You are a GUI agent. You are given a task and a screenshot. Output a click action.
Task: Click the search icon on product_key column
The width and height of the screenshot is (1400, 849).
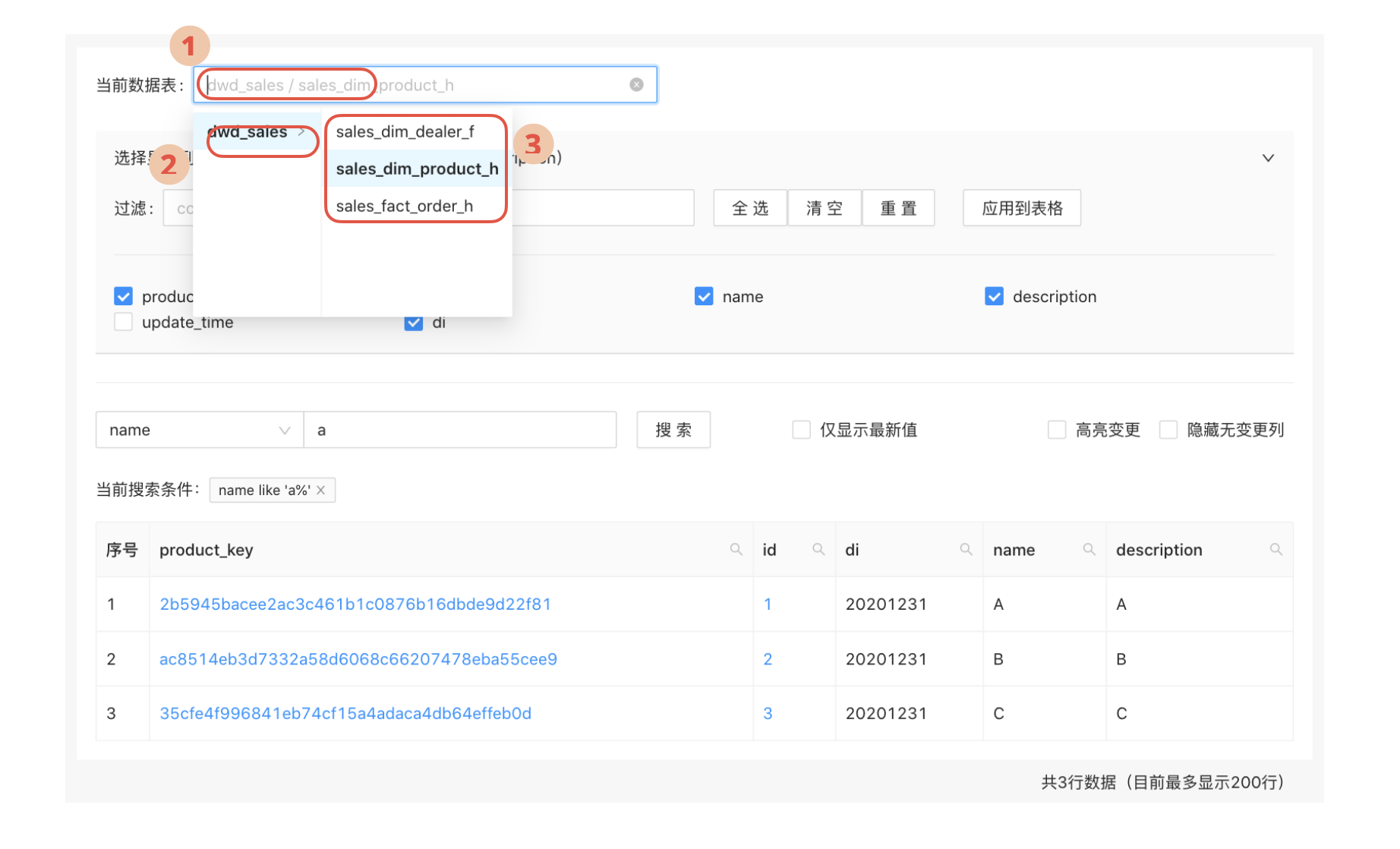(x=735, y=548)
